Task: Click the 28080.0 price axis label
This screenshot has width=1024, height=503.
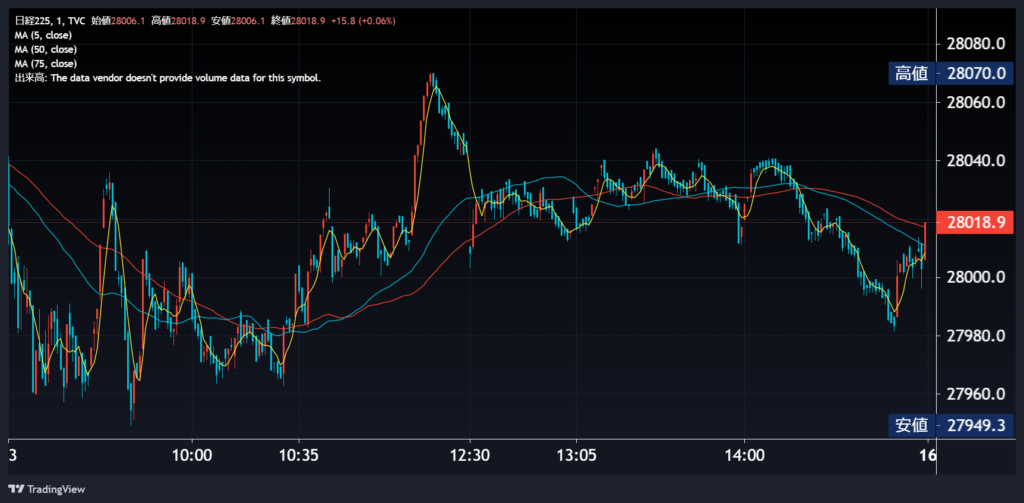Action: click(x=976, y=44)
